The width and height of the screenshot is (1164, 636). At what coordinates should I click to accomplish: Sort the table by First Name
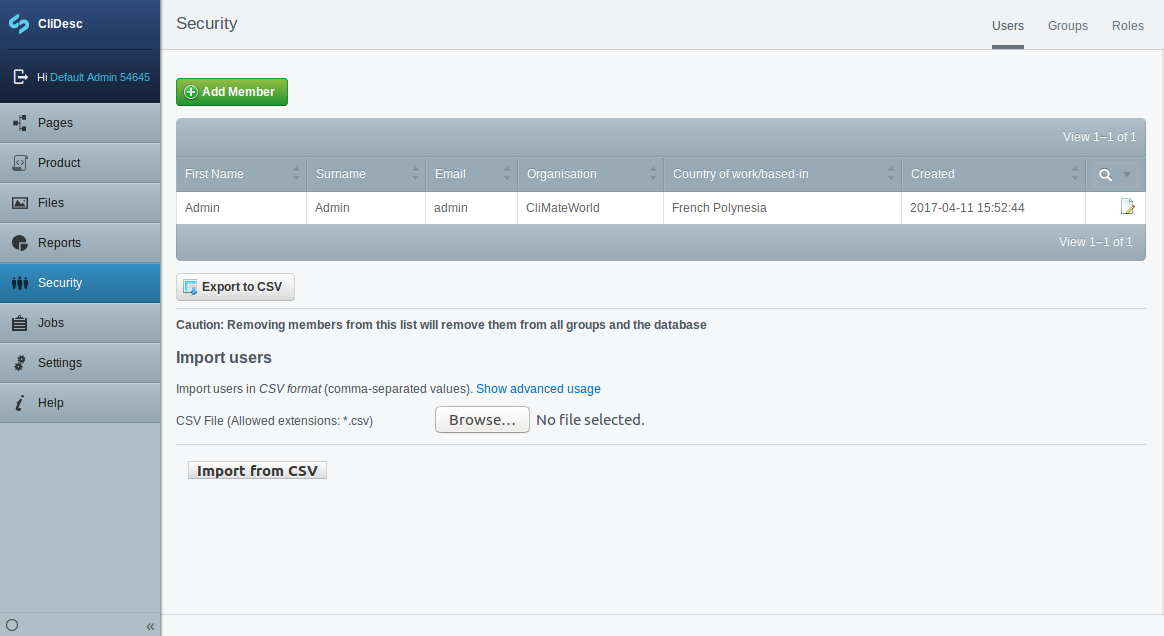214,174
